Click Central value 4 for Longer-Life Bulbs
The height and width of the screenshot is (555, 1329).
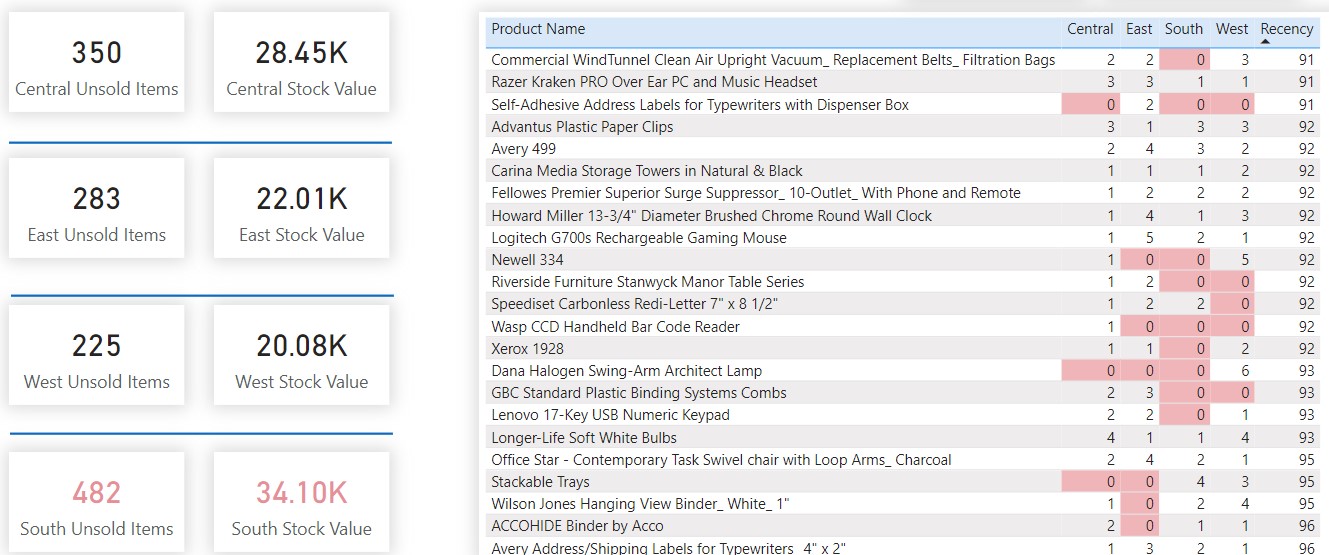(1110, 437)
